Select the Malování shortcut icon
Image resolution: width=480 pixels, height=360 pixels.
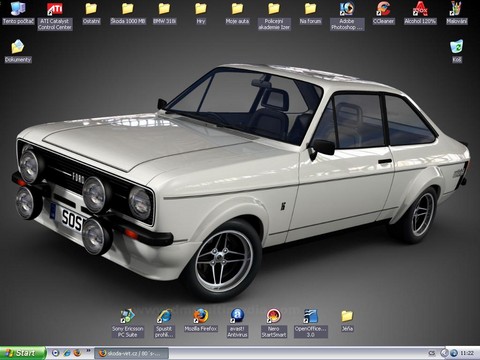point(457,13)
